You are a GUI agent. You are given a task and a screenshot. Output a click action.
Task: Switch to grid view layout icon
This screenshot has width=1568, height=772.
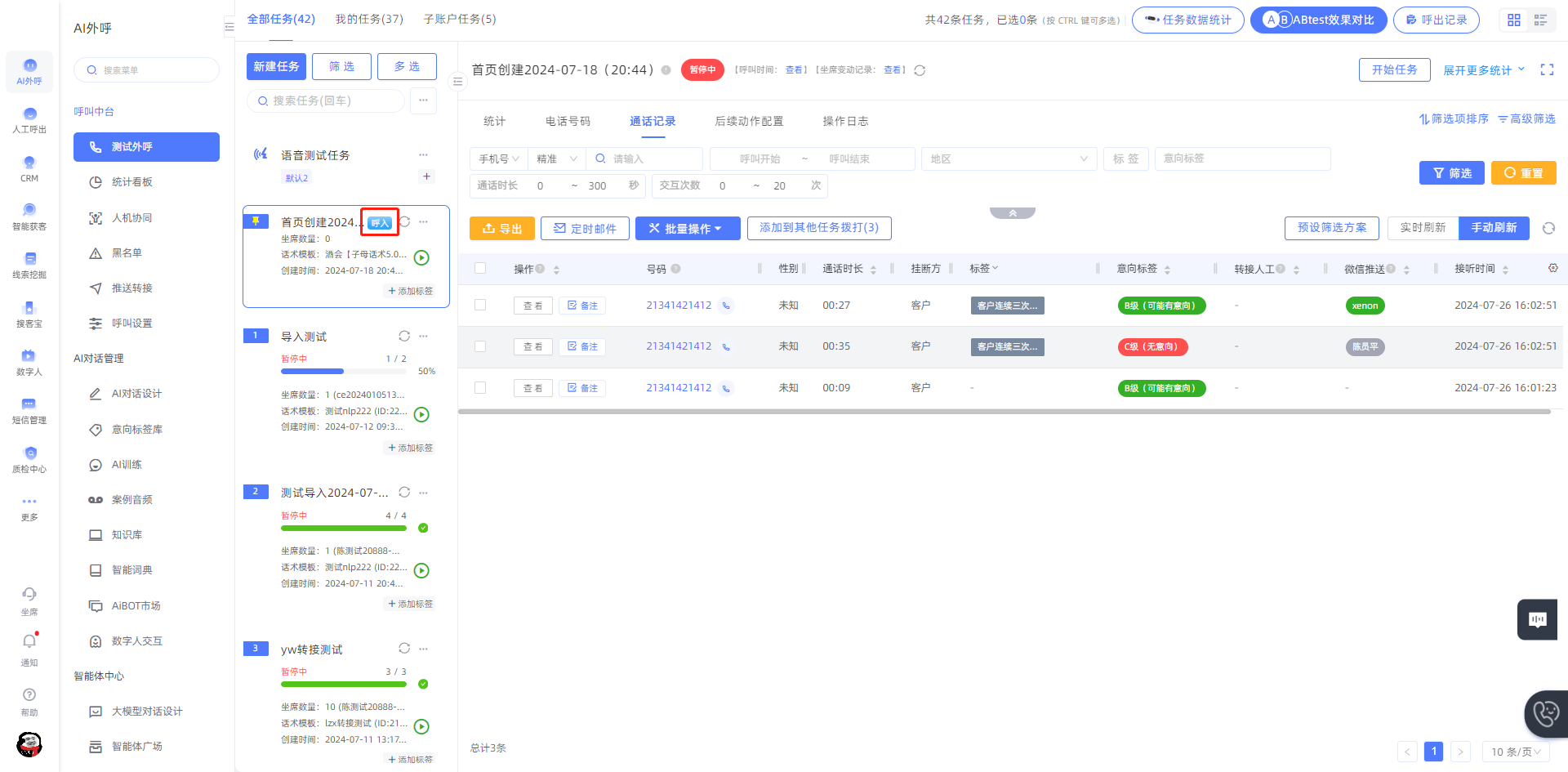pos(1514,20)
